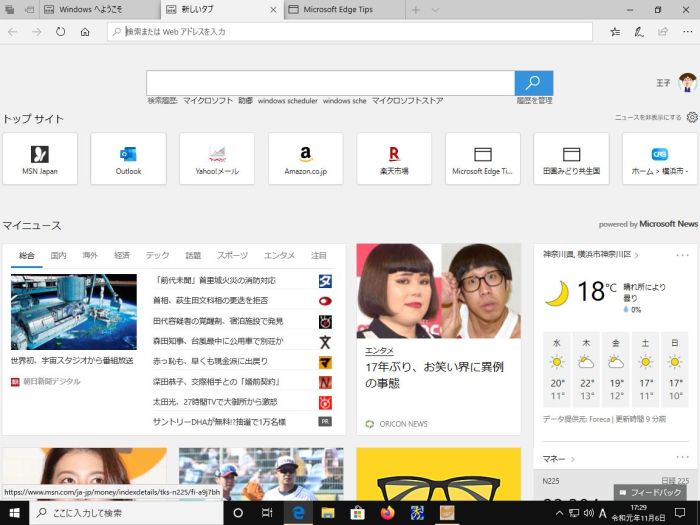Click the Add notes pen icon

pos(639,32)
